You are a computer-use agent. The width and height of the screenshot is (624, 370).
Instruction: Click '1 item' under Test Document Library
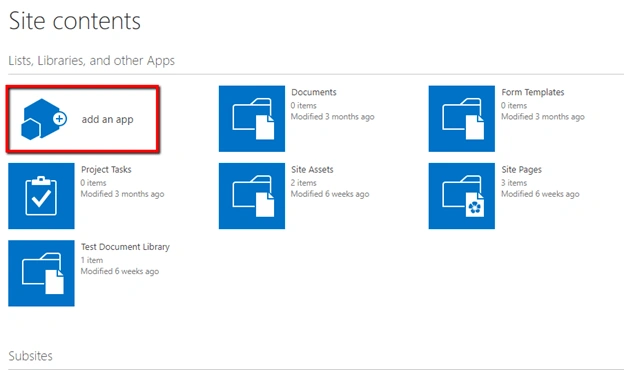point(92,260)
